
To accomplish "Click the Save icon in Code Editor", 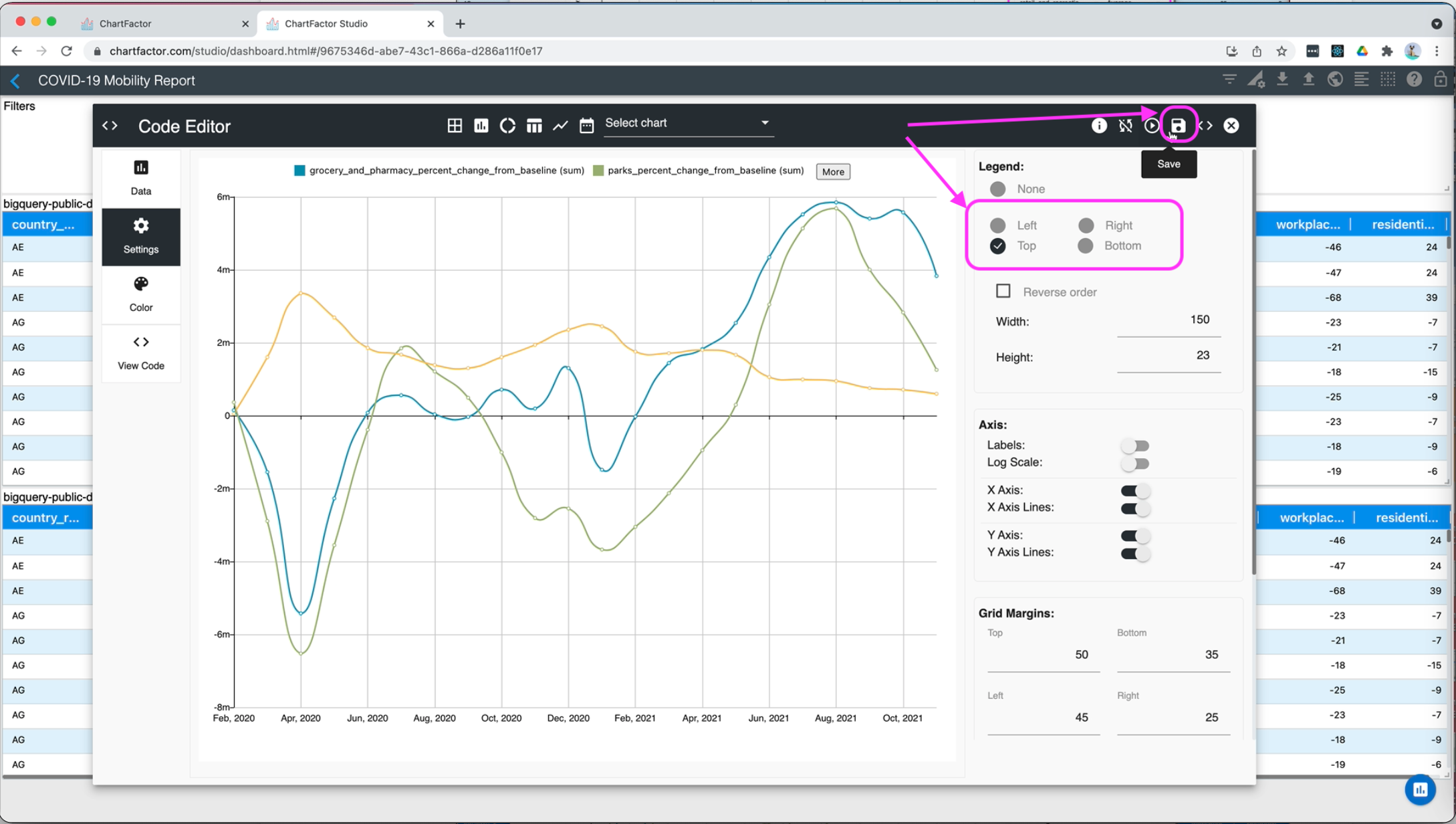I will click(x=1178, y=126).
